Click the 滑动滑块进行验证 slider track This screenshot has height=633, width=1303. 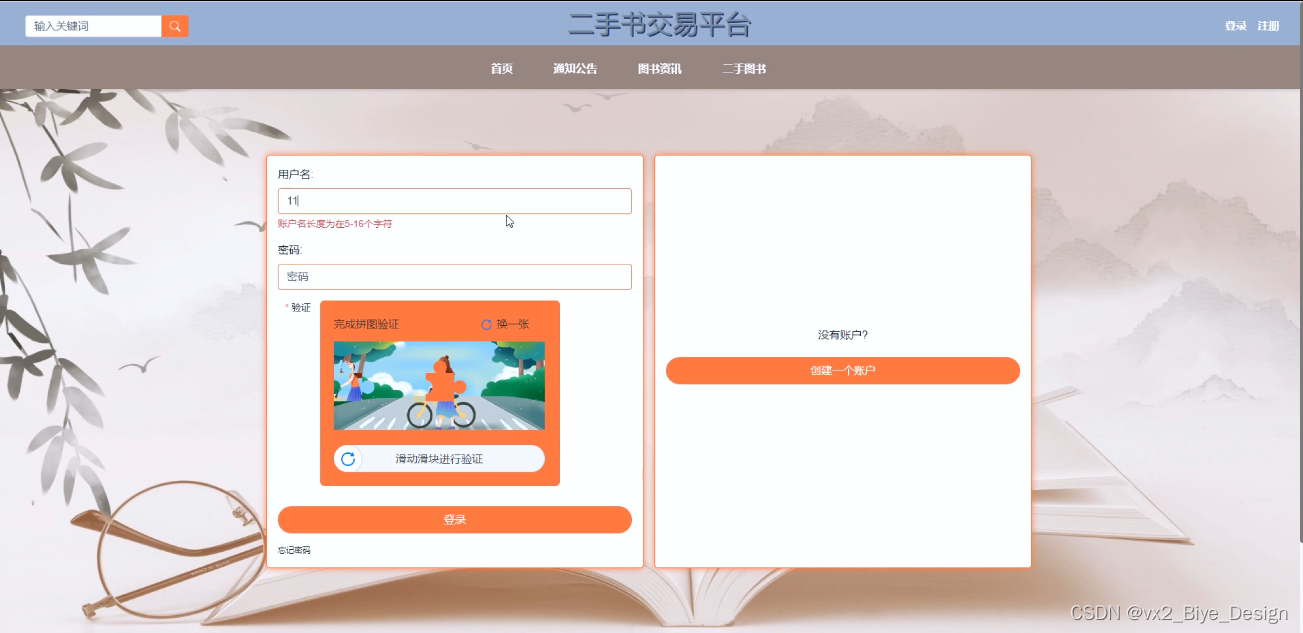(x=439, y=459)
